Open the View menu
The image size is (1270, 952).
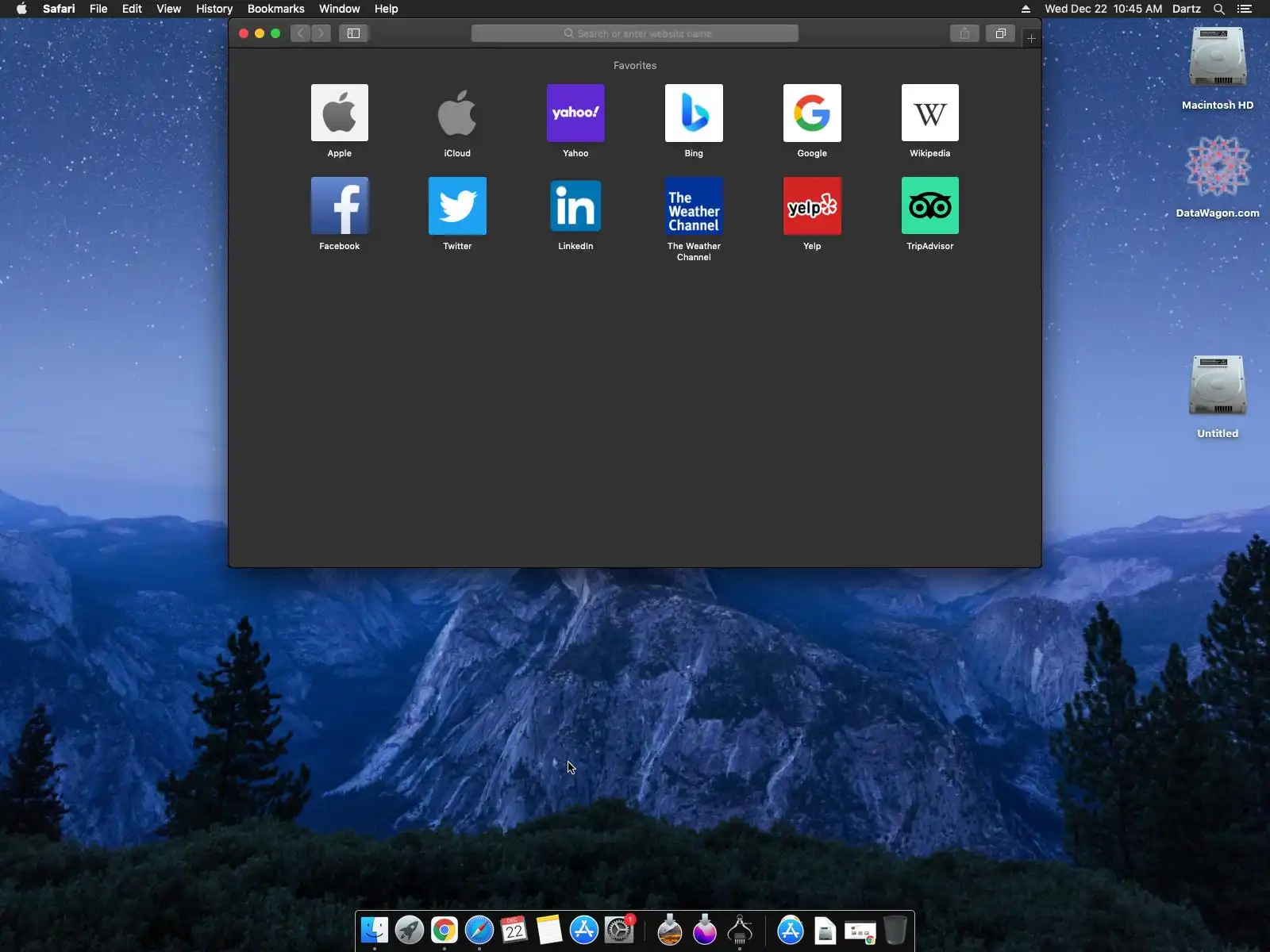coord(168,9)
